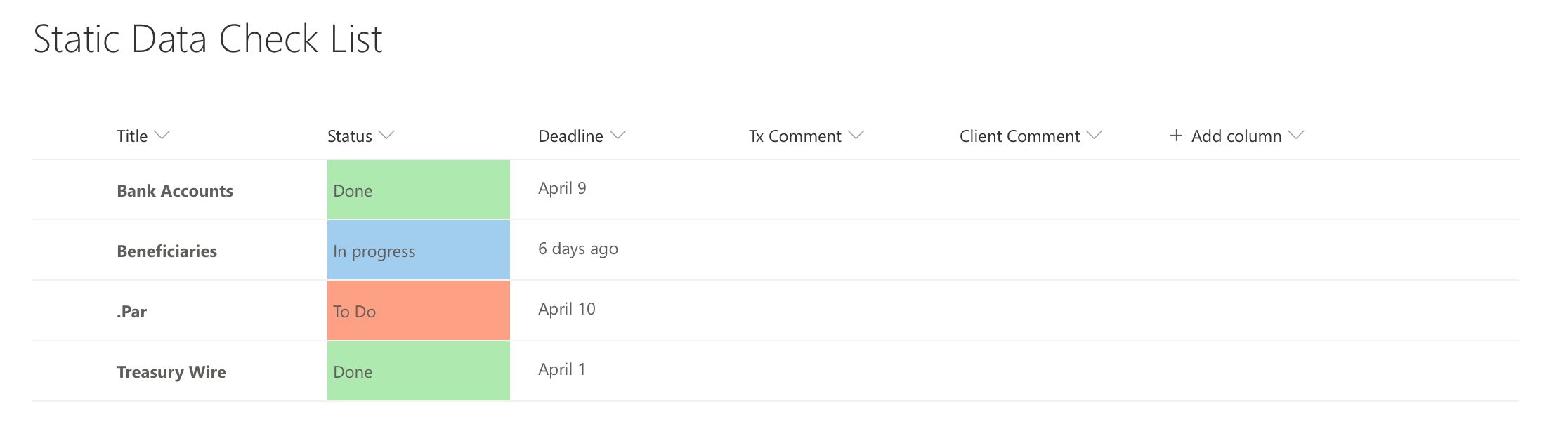Click the April 10 deadline cell
The width and height of the screenshot is (1568, 448).
tap(567, 309)
